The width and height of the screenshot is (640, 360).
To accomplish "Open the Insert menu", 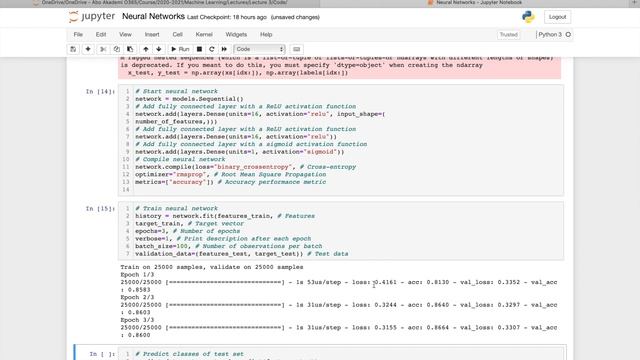I will [x=152, y=35].
